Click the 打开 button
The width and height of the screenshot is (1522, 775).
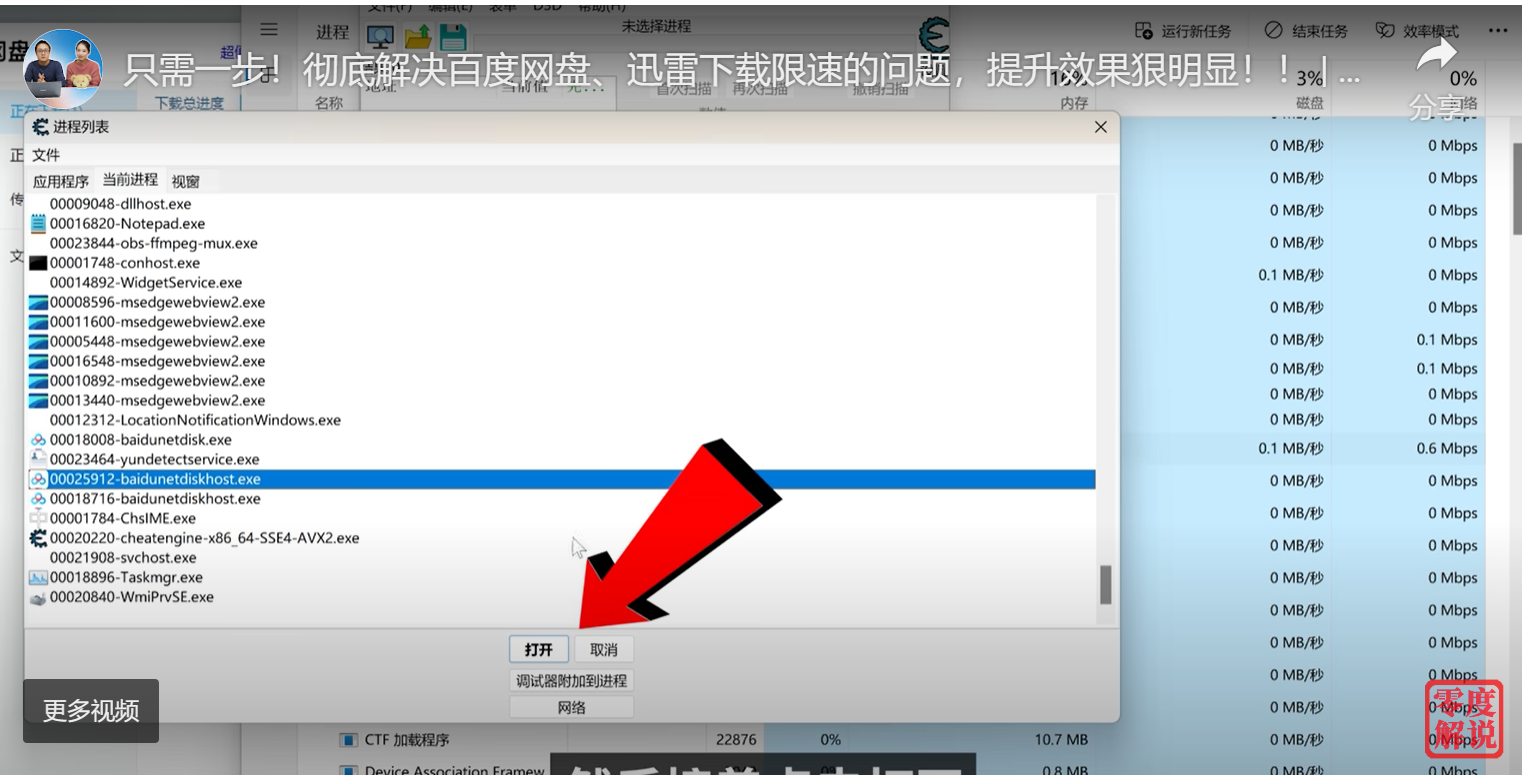(x=539, y=650)
